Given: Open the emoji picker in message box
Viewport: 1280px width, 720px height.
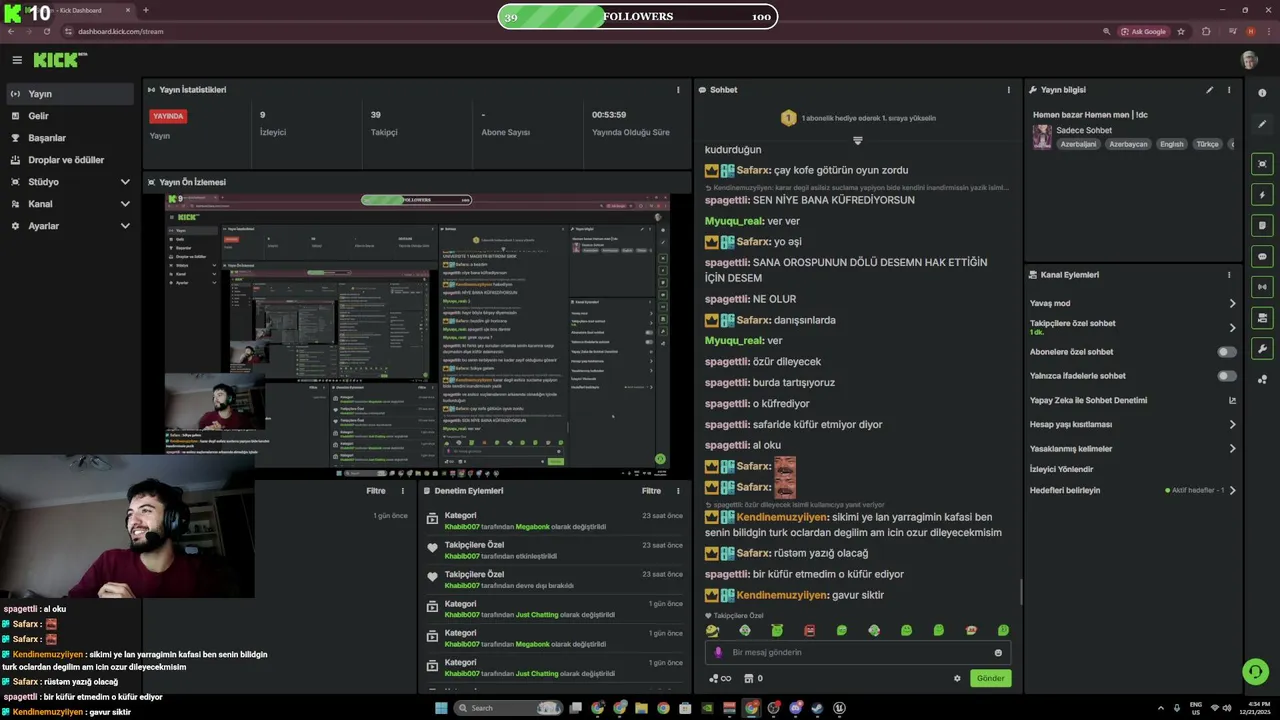Looking at the screenshot, I should coord(998,653).
